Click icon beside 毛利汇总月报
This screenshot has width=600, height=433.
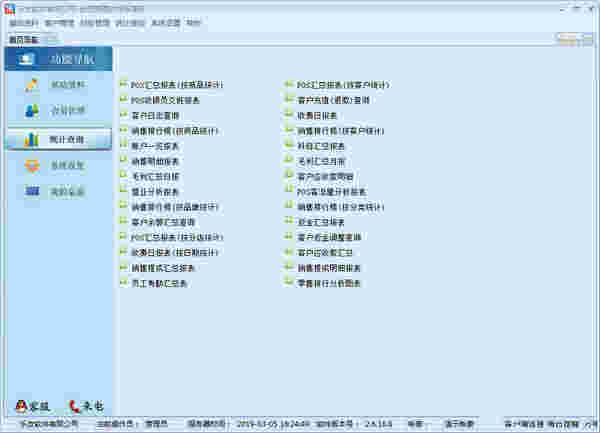[x=289, y=160]
